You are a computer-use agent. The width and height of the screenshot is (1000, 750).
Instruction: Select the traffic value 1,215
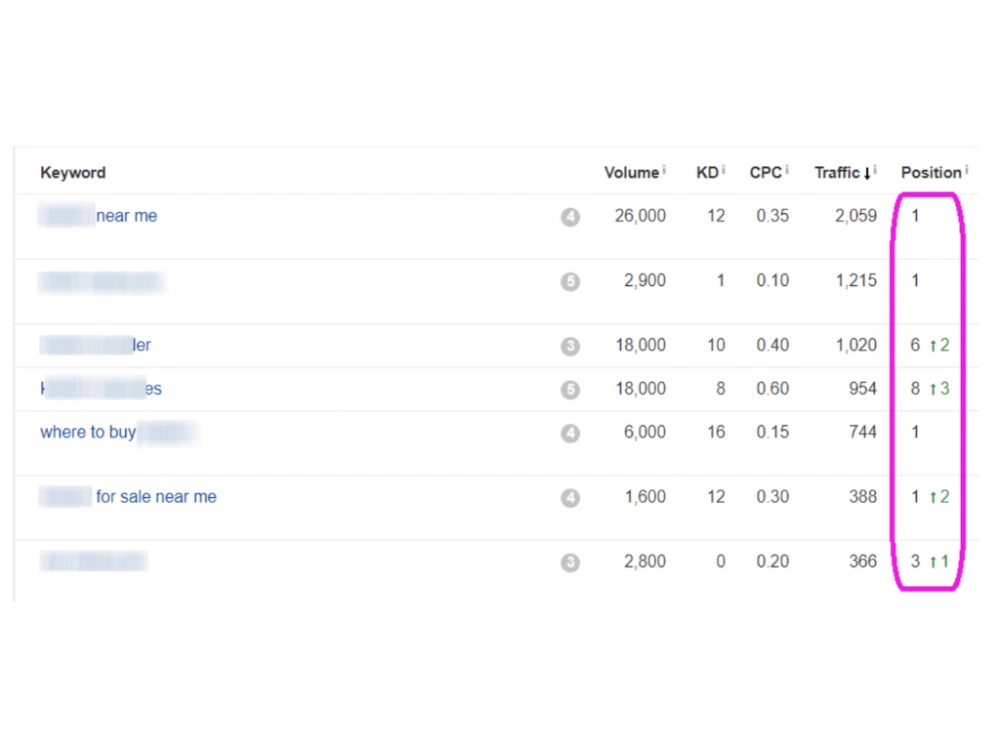click(856, 280)
